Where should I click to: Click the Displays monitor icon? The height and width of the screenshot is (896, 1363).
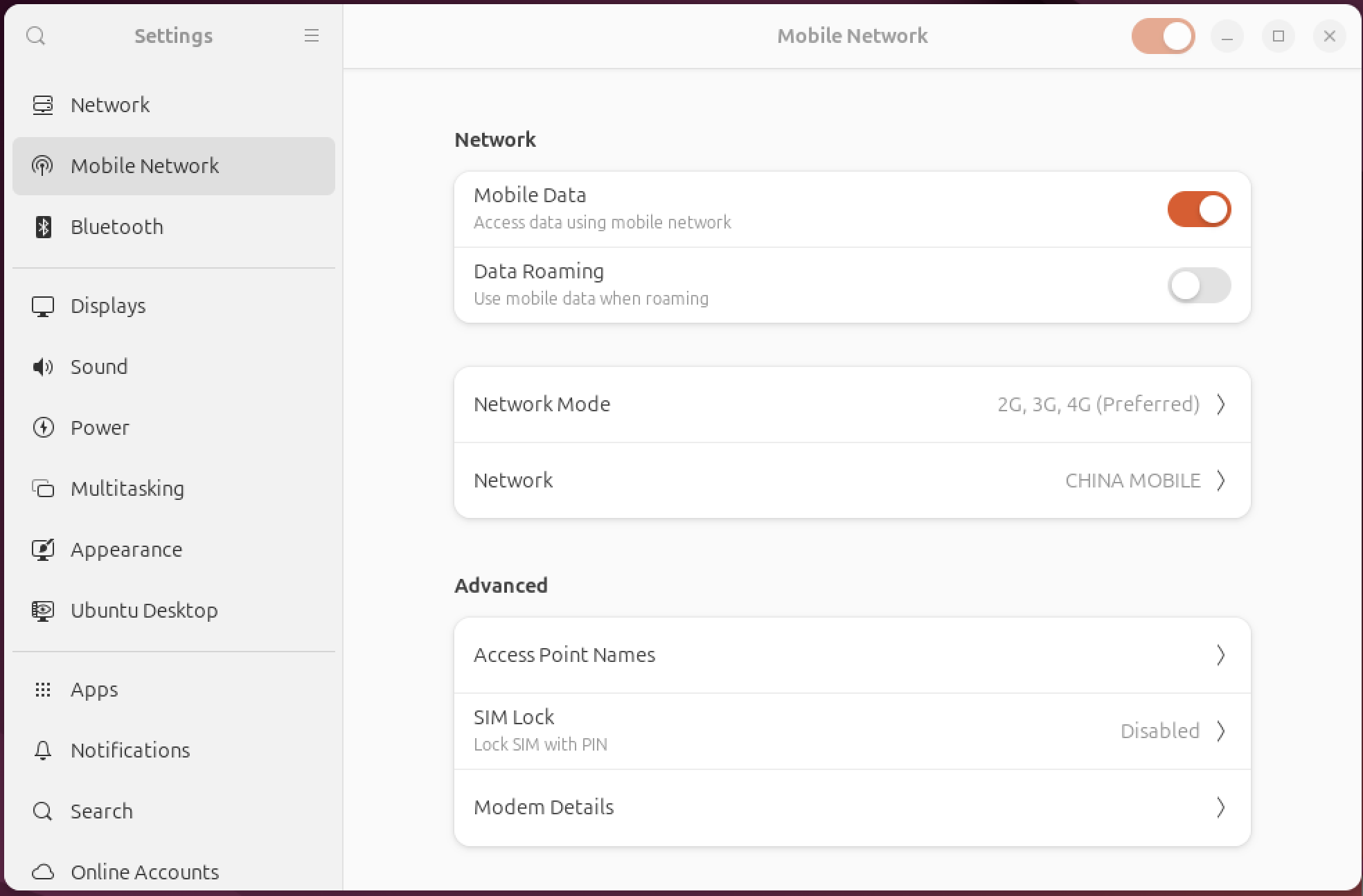pos(43,305)
